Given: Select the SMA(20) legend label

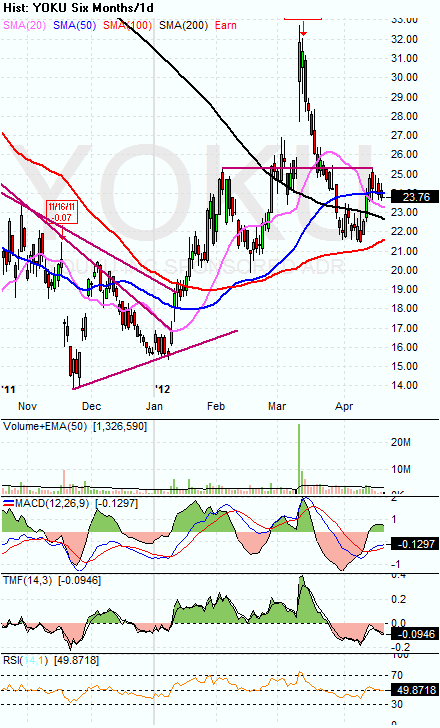Looking at the screenshot, I should point(25,25).
